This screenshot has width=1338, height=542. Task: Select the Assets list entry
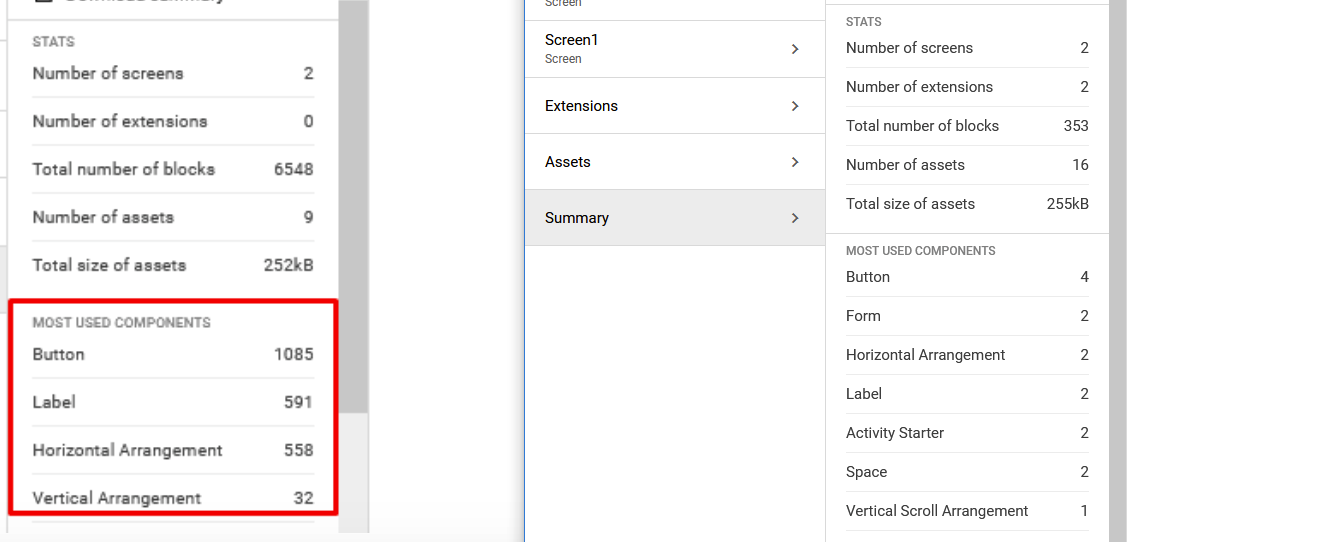[x=568, y=162]
